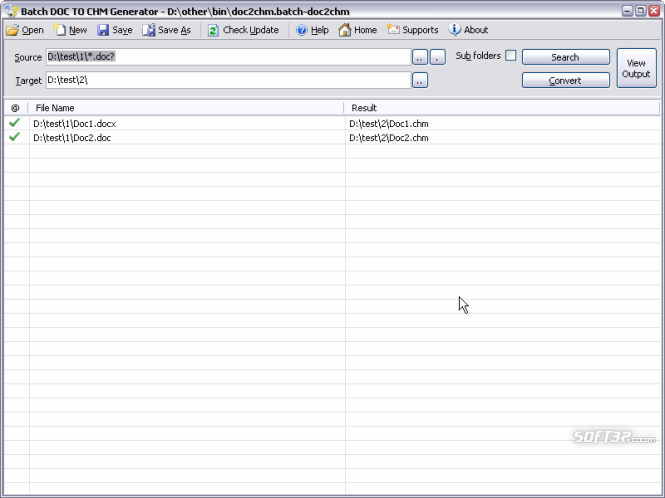
Task: Open the View Output button
Action: pyautogui.click(x=637, y=68)
